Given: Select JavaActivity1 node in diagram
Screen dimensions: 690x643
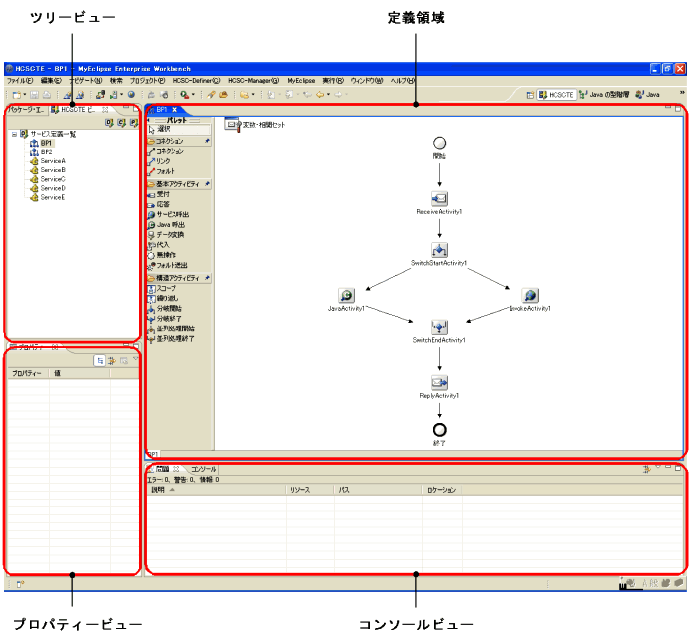Looking at the screenshot, I should click(x=346, y=295).
